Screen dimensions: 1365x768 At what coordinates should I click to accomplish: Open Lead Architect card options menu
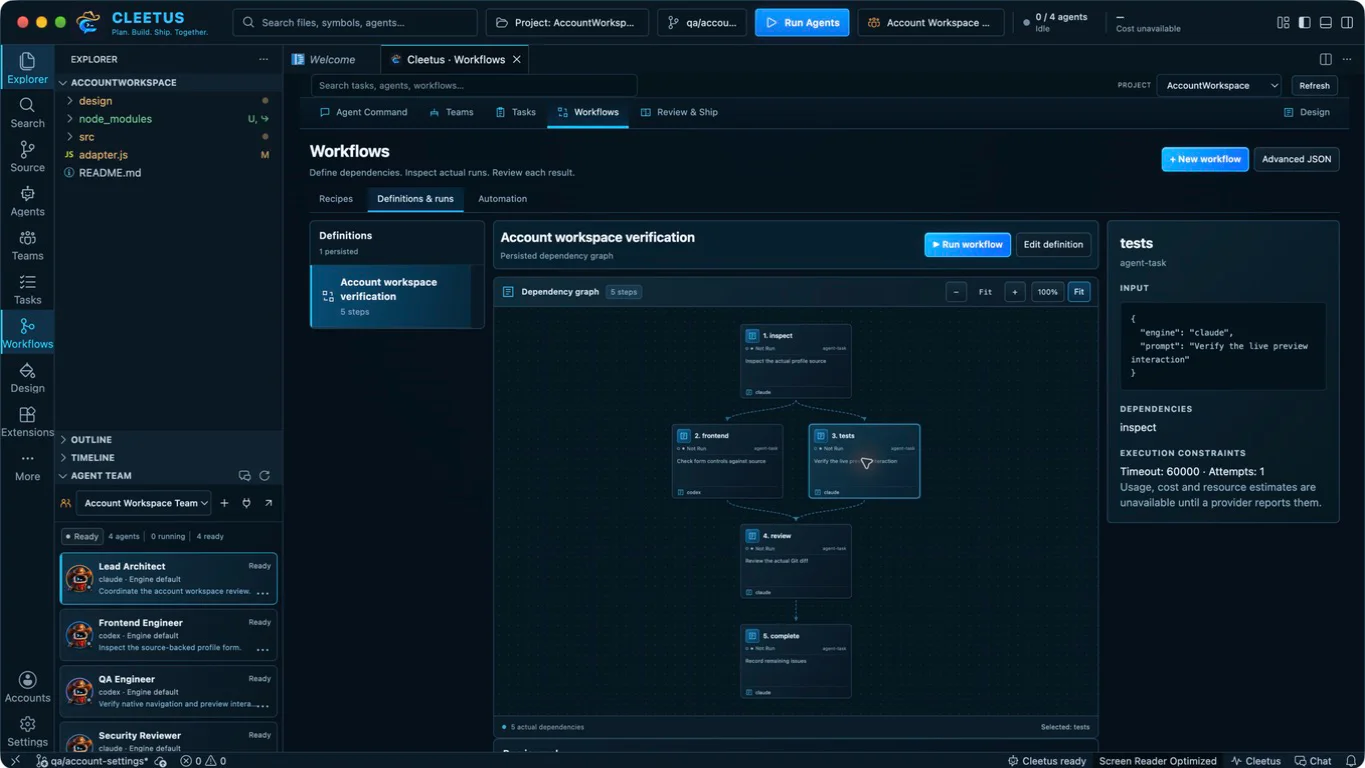(x=263, y=592)
